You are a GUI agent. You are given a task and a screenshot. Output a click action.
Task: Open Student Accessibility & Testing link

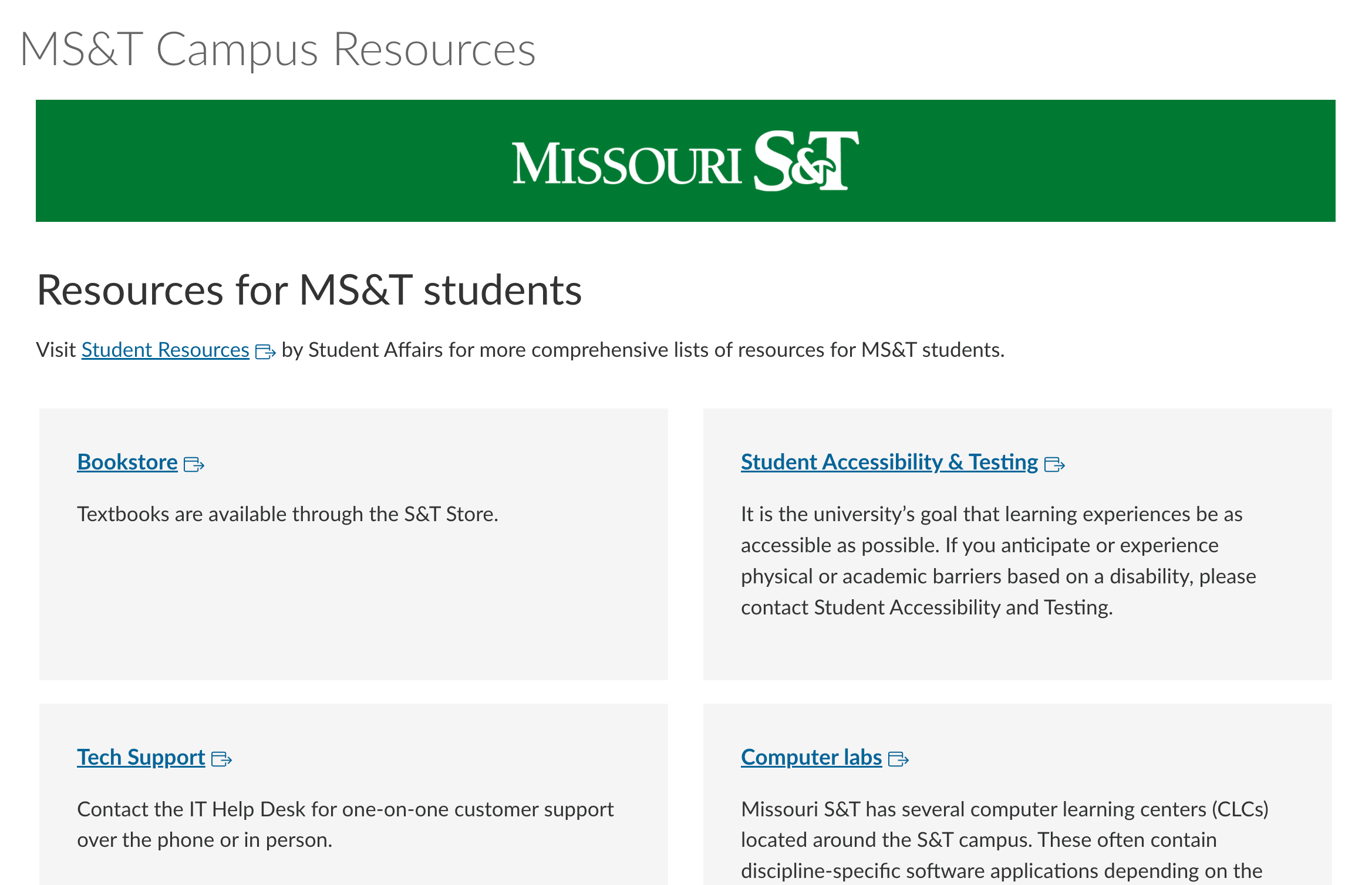click(x=889, y=462)
